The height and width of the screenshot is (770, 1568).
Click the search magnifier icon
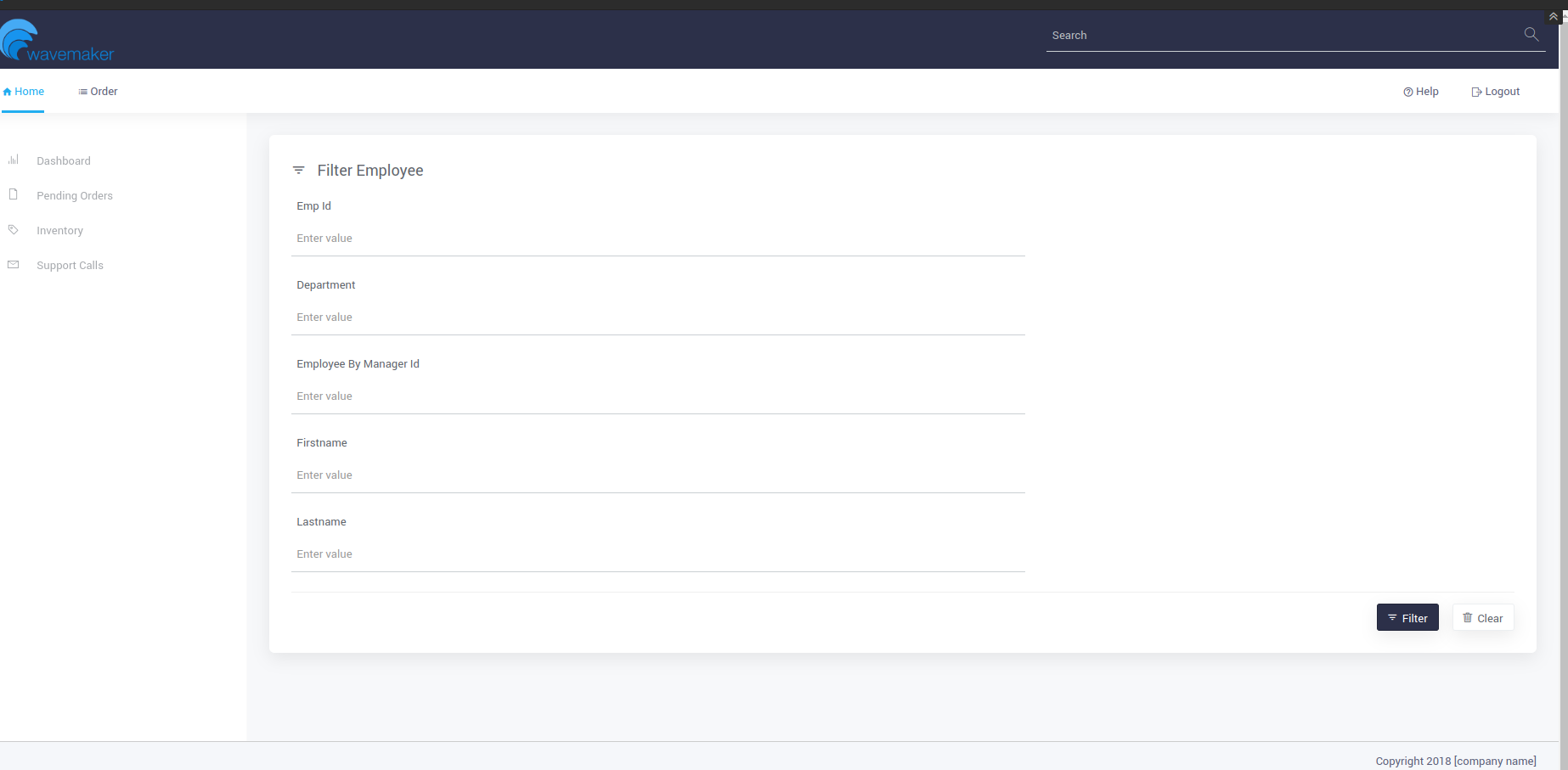click(1531, 35)
